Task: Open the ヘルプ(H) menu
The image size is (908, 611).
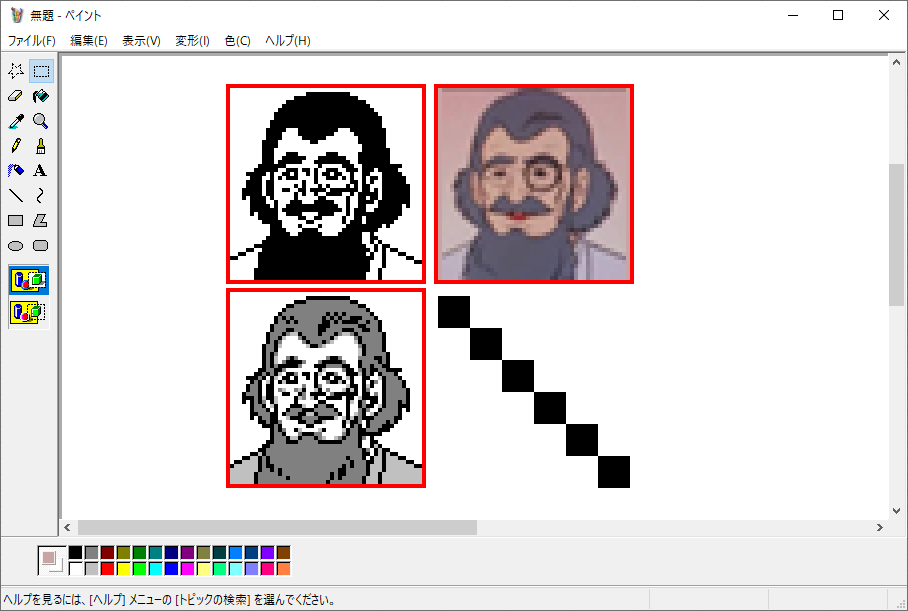Action: [288, 41]
